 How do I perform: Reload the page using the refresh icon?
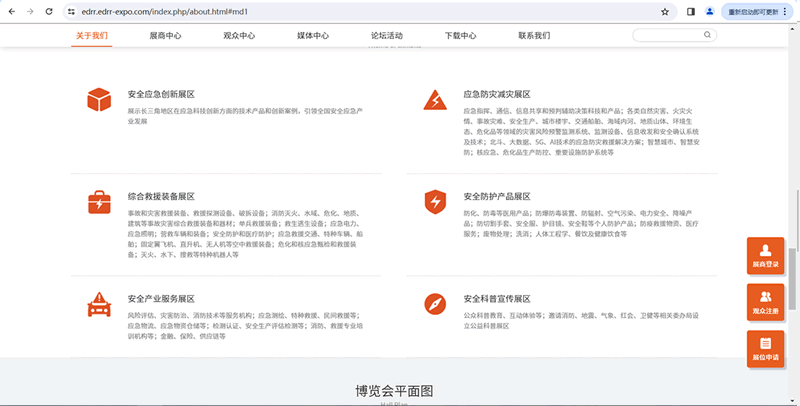tap(46, 11)
